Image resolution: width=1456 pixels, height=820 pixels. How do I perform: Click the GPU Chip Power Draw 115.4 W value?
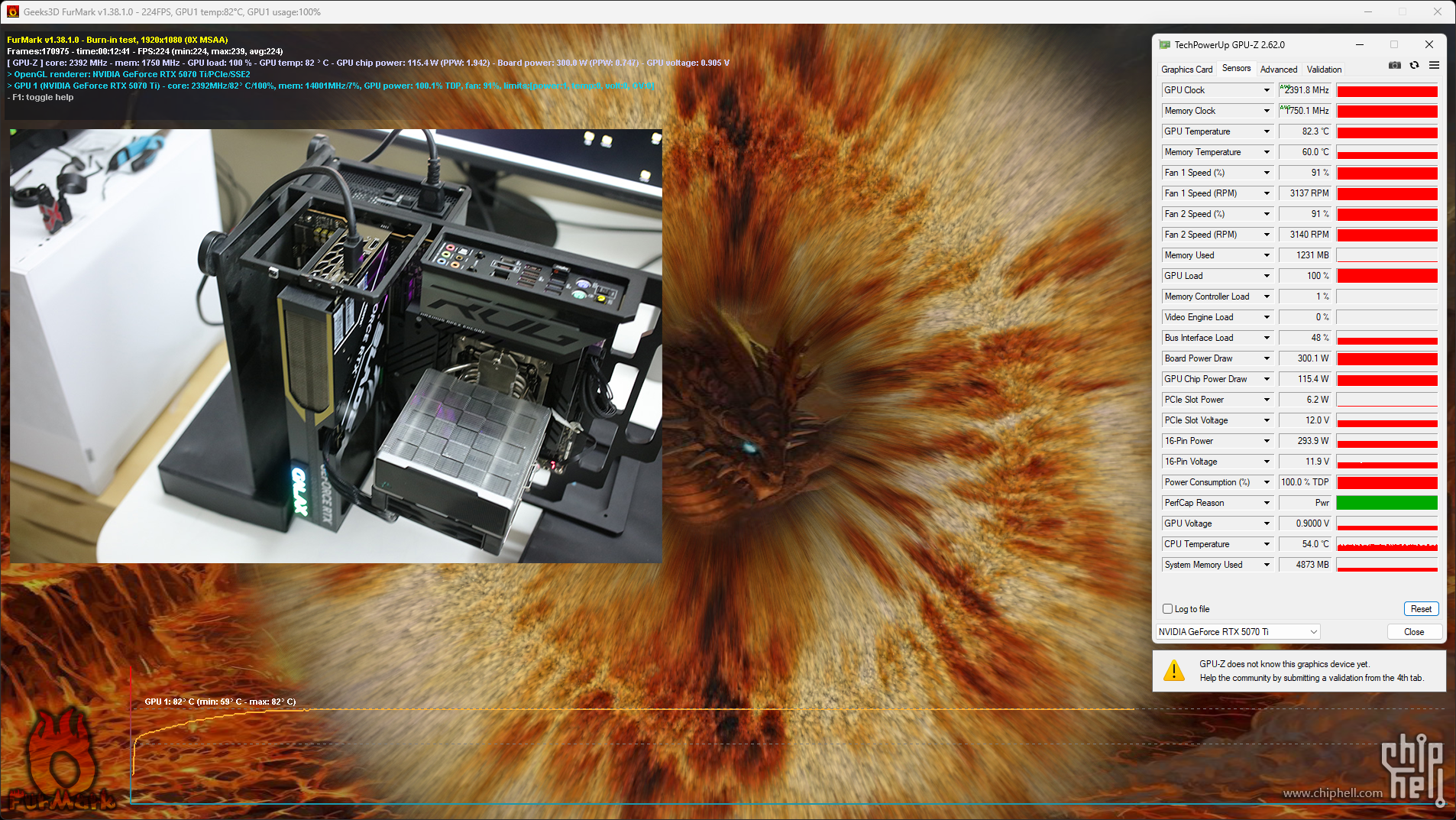point(1305,379)
